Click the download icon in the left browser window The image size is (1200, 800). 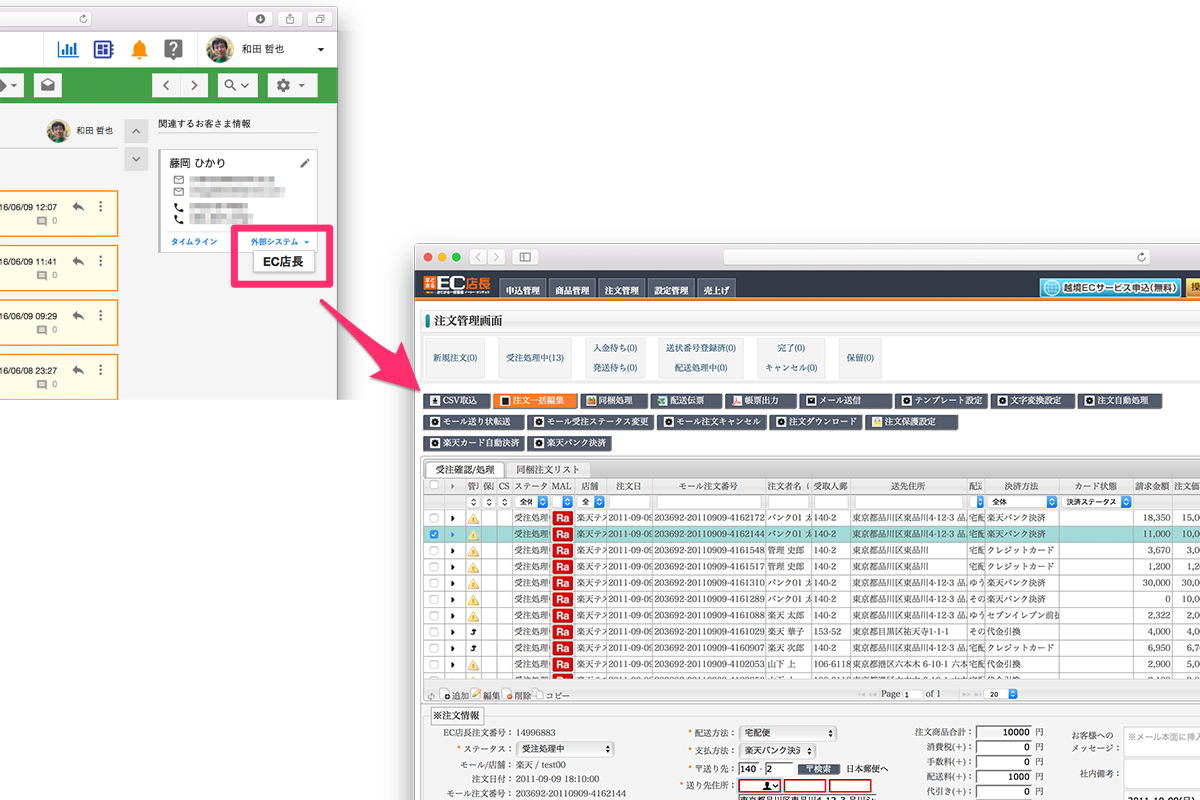[261, 18]
